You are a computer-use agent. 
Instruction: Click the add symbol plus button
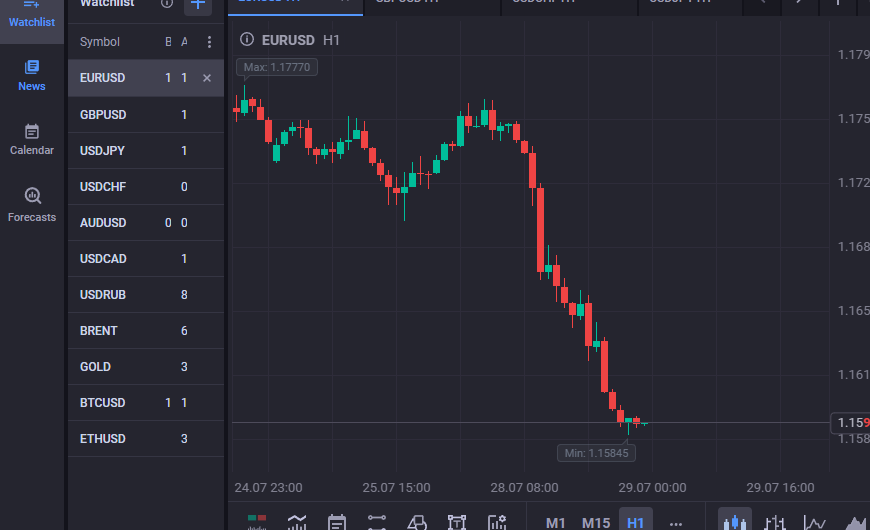pos(198,4)
